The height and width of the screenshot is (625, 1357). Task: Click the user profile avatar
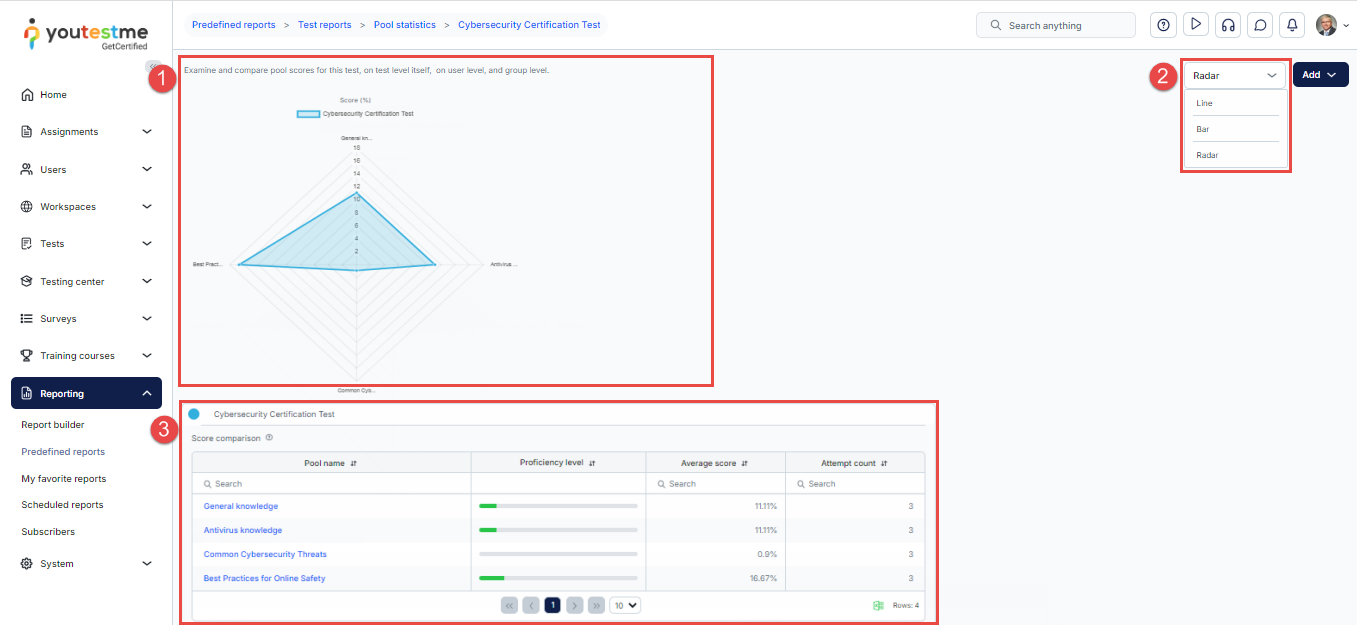pyautogui.click(x=1326, y=25)
